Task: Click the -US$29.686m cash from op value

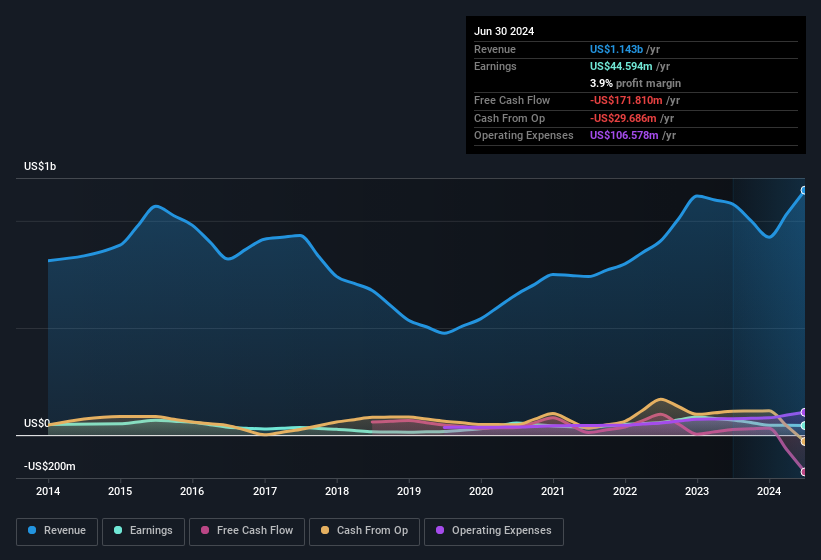Action: [x=623, y=118]
